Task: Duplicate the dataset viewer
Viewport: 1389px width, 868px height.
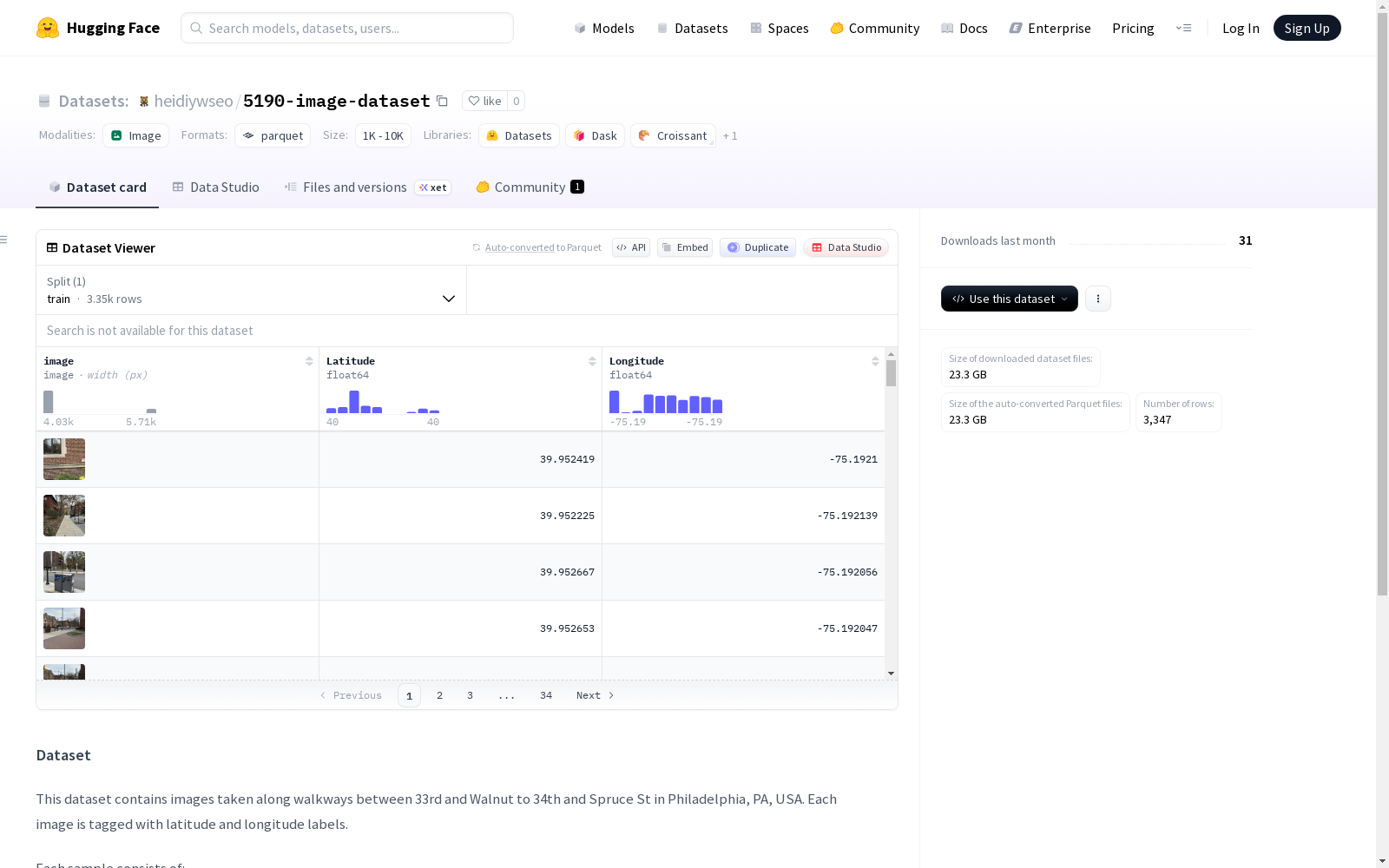Action: 758,247
